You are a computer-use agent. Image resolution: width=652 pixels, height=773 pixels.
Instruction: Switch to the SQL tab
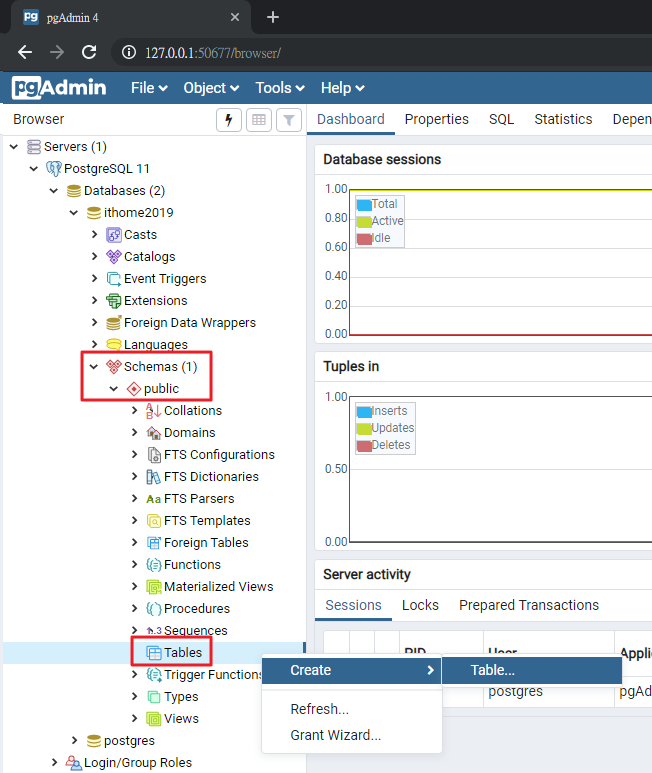pos(502,119)
